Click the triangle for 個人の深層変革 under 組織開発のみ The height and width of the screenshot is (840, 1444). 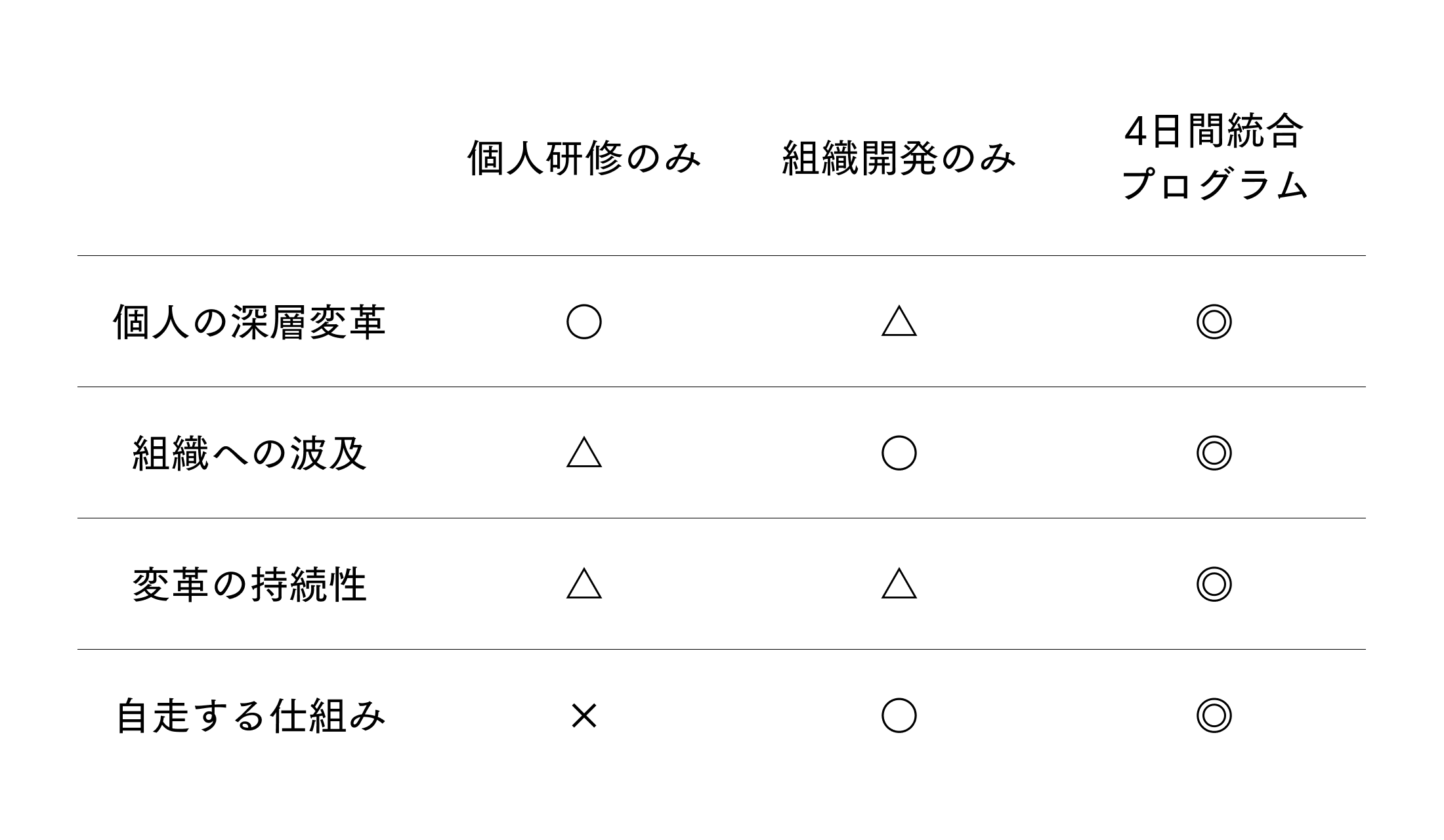(x=899, y=322)
